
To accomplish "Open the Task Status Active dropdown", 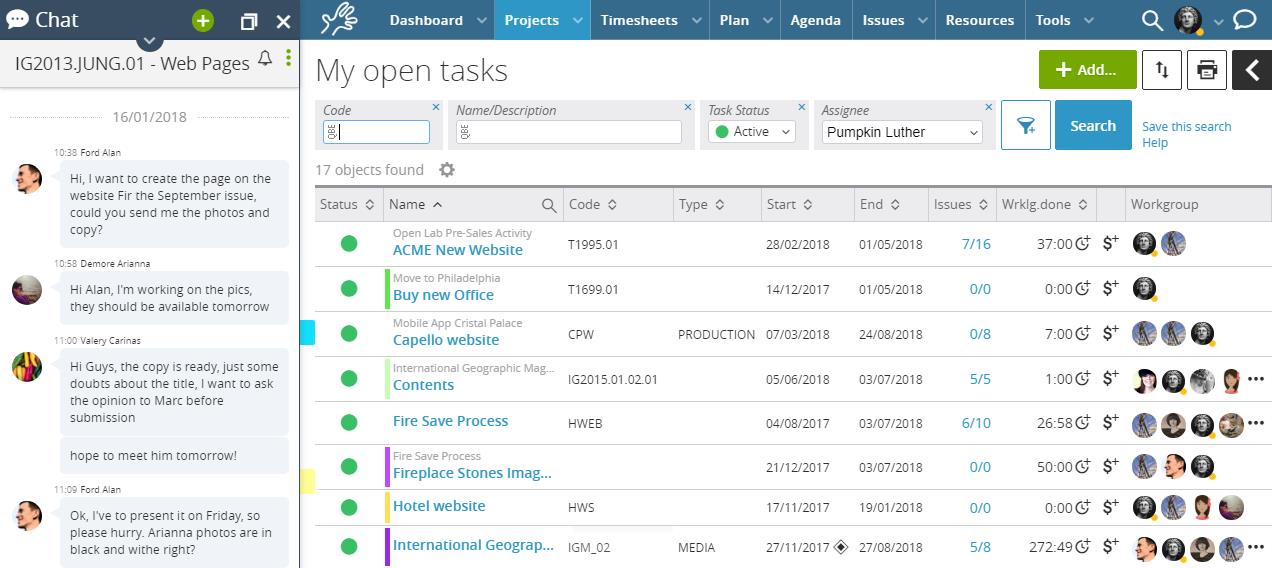I will tap(751, 132).
